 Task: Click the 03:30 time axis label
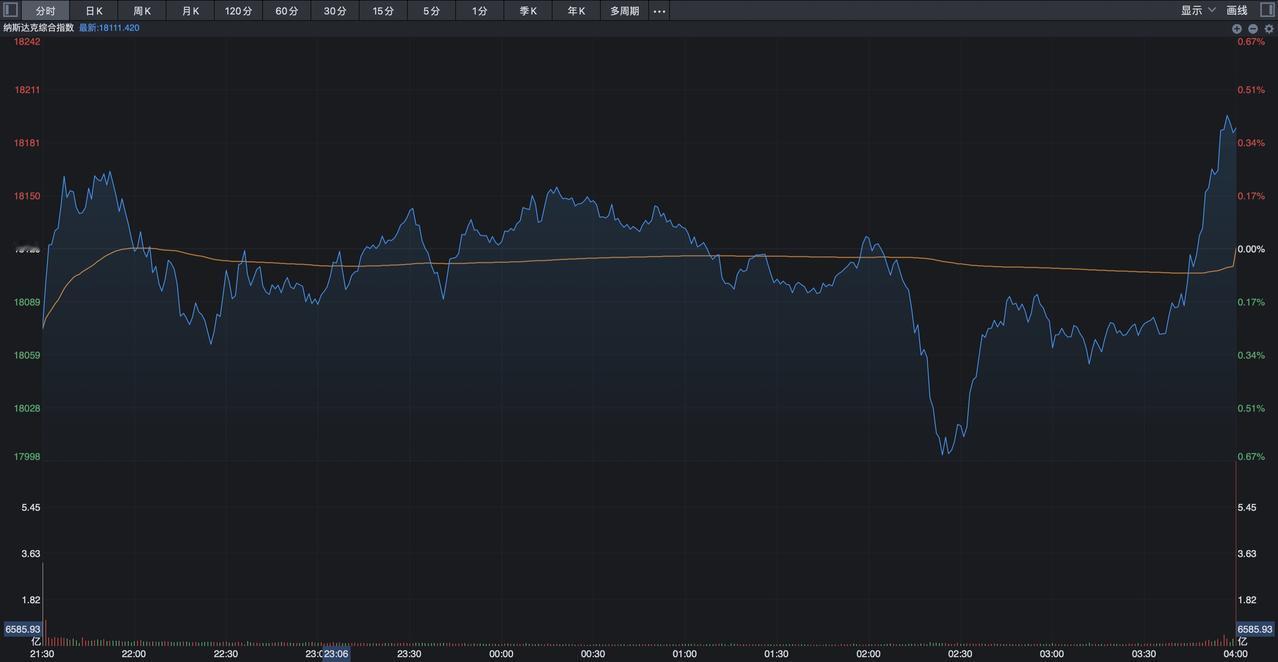[1144, 654]
